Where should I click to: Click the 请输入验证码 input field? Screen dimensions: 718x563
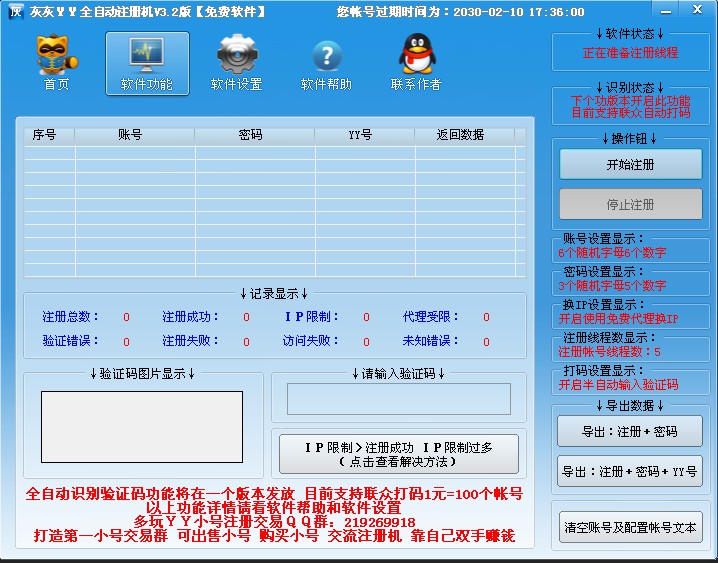(398, 399)
